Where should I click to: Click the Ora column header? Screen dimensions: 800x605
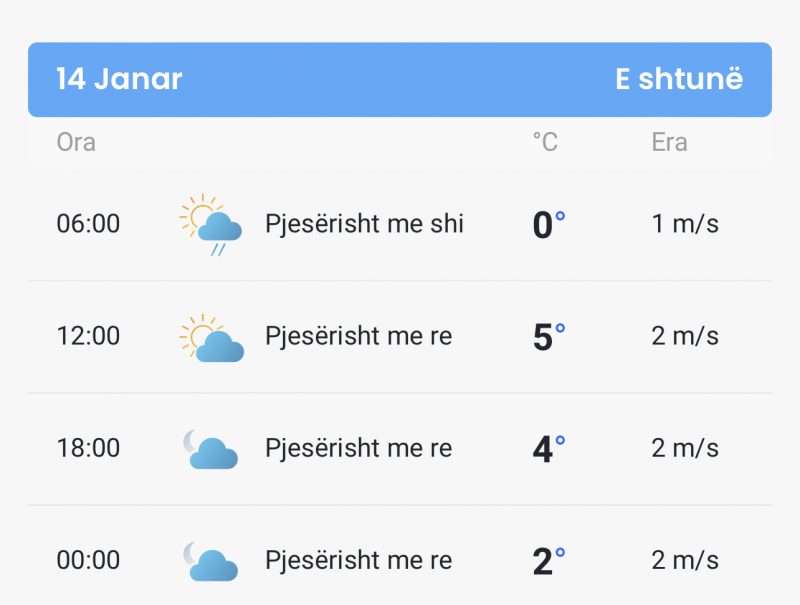(76, 142)
